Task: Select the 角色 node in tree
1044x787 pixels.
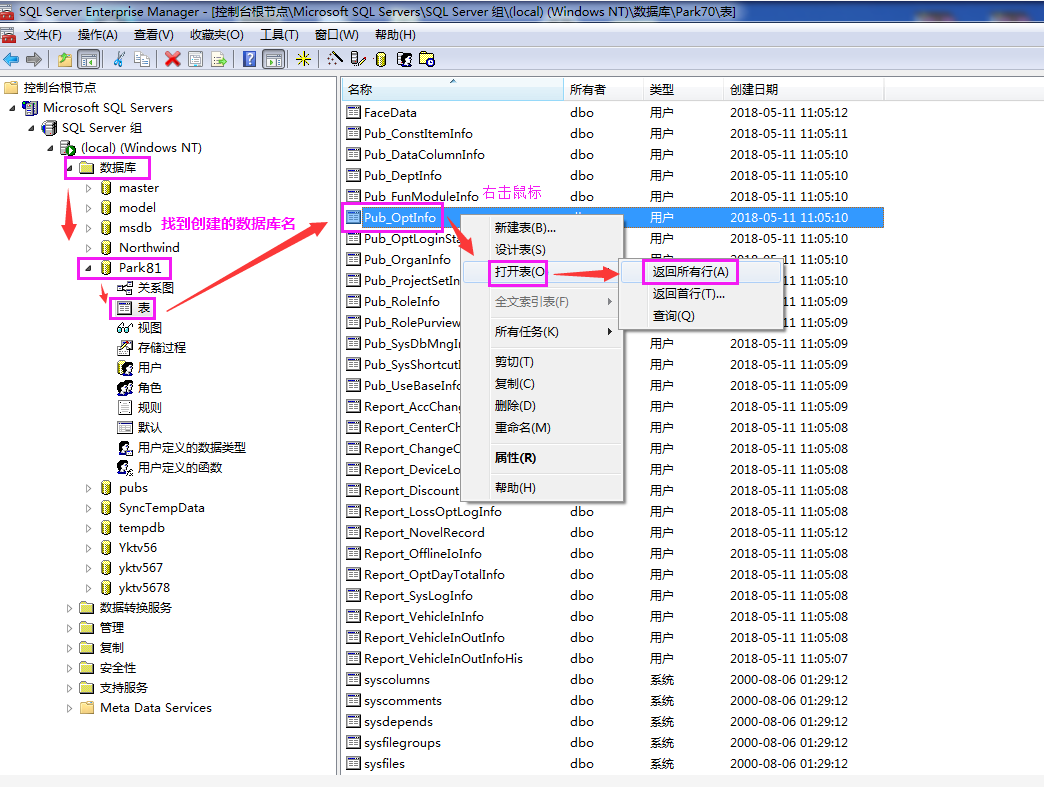Action: pyautogui.click(x=139, y=388)
